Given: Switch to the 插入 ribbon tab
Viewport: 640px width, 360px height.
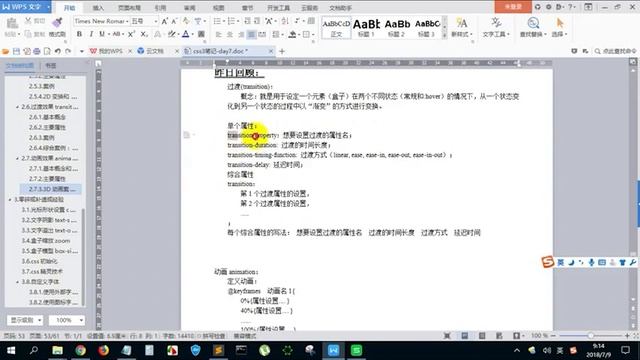Looking at the screenshot, I should 98,8.
